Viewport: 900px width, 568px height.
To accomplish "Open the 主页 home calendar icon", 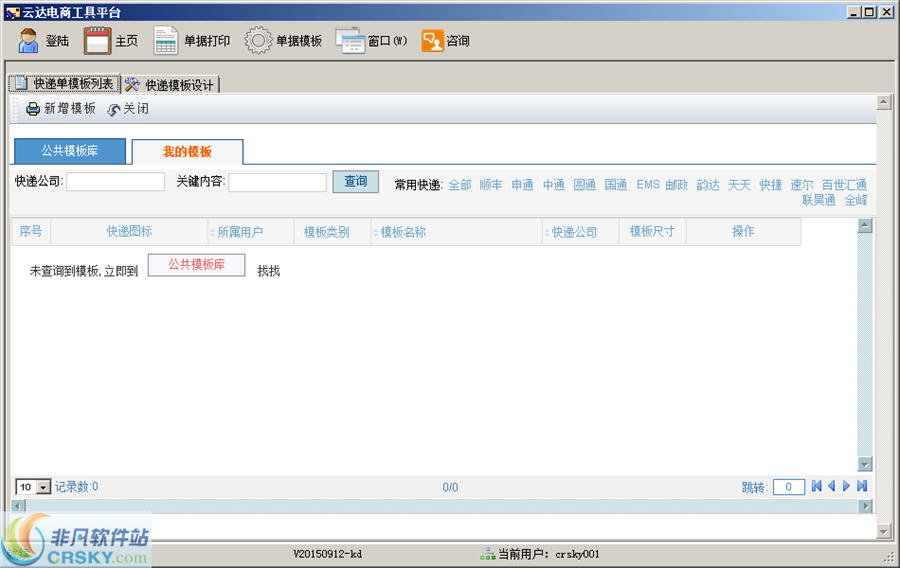I will coord(97,40).
